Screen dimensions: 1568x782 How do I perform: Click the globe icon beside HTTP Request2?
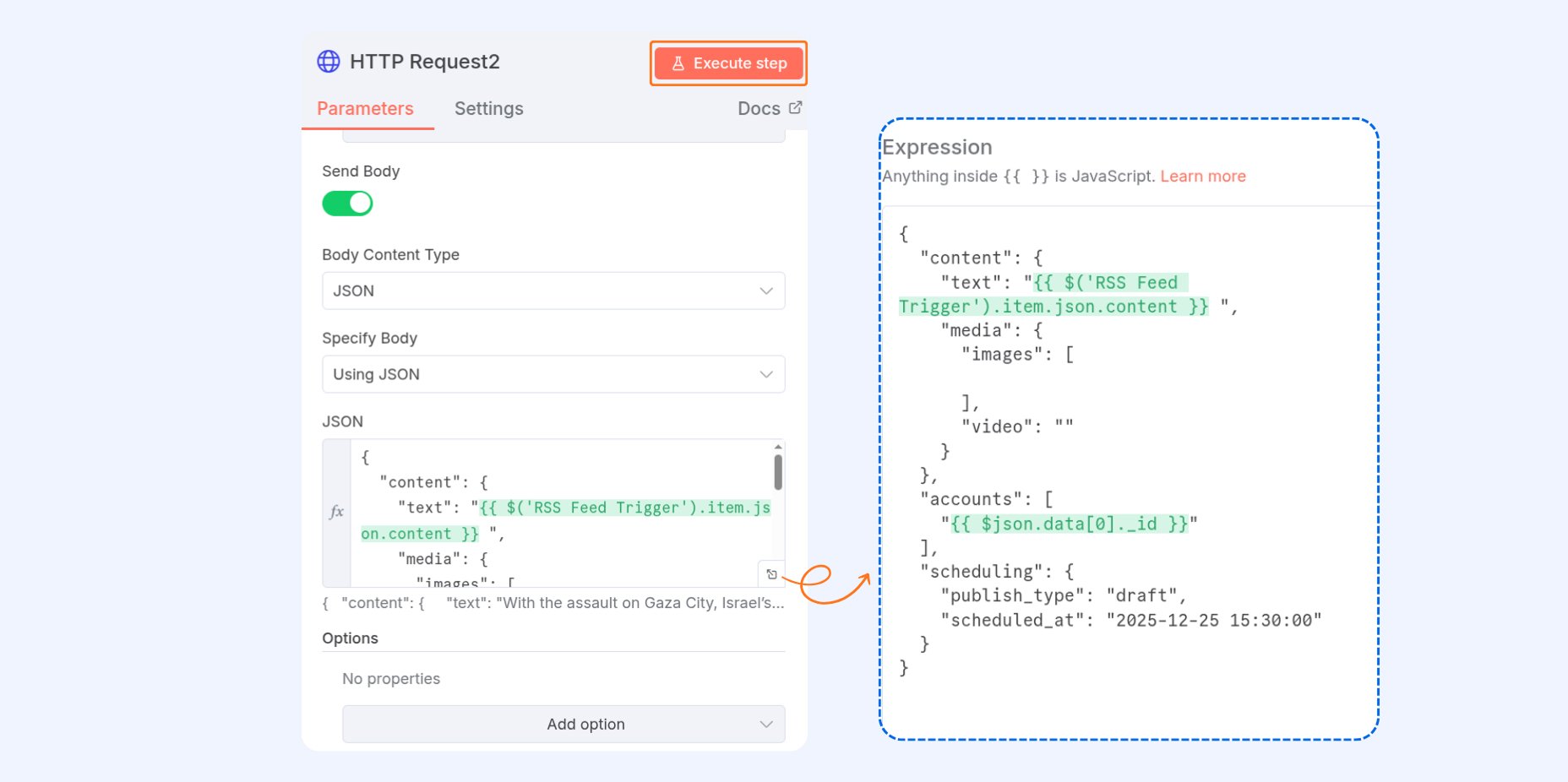[328, 62]
